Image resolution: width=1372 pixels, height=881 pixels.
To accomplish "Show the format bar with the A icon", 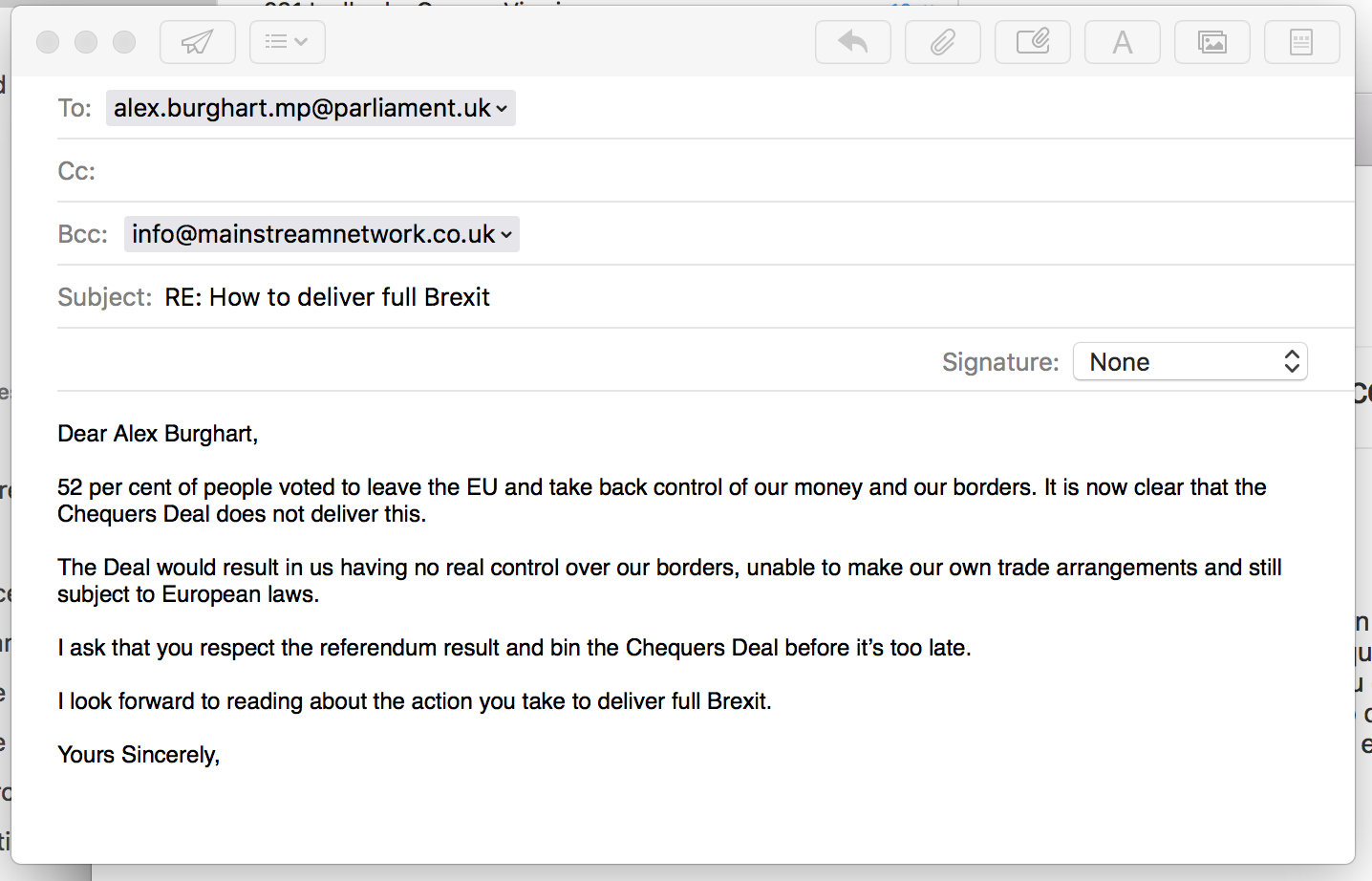I will [1122, 42].
